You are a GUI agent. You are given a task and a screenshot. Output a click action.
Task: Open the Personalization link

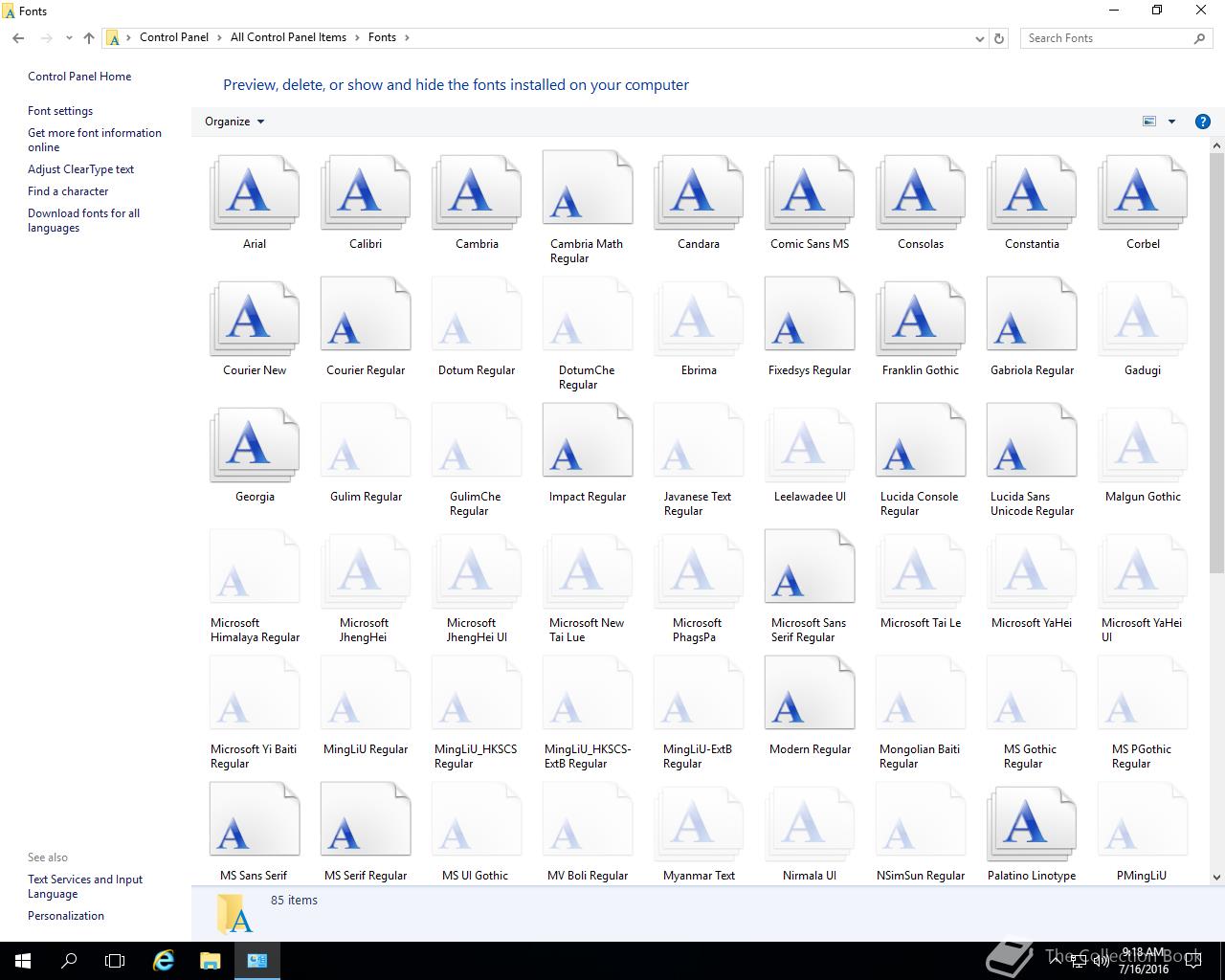pos(66,916)
